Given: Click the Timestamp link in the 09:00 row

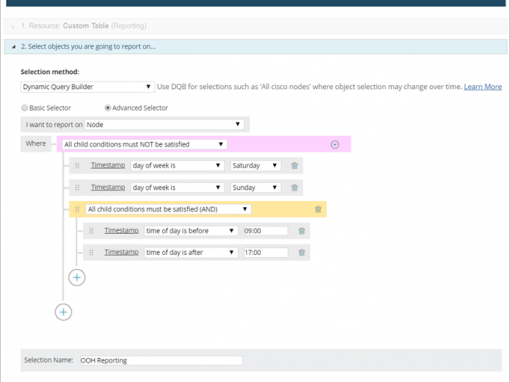Looking at the screenshot, I should 121,230.
